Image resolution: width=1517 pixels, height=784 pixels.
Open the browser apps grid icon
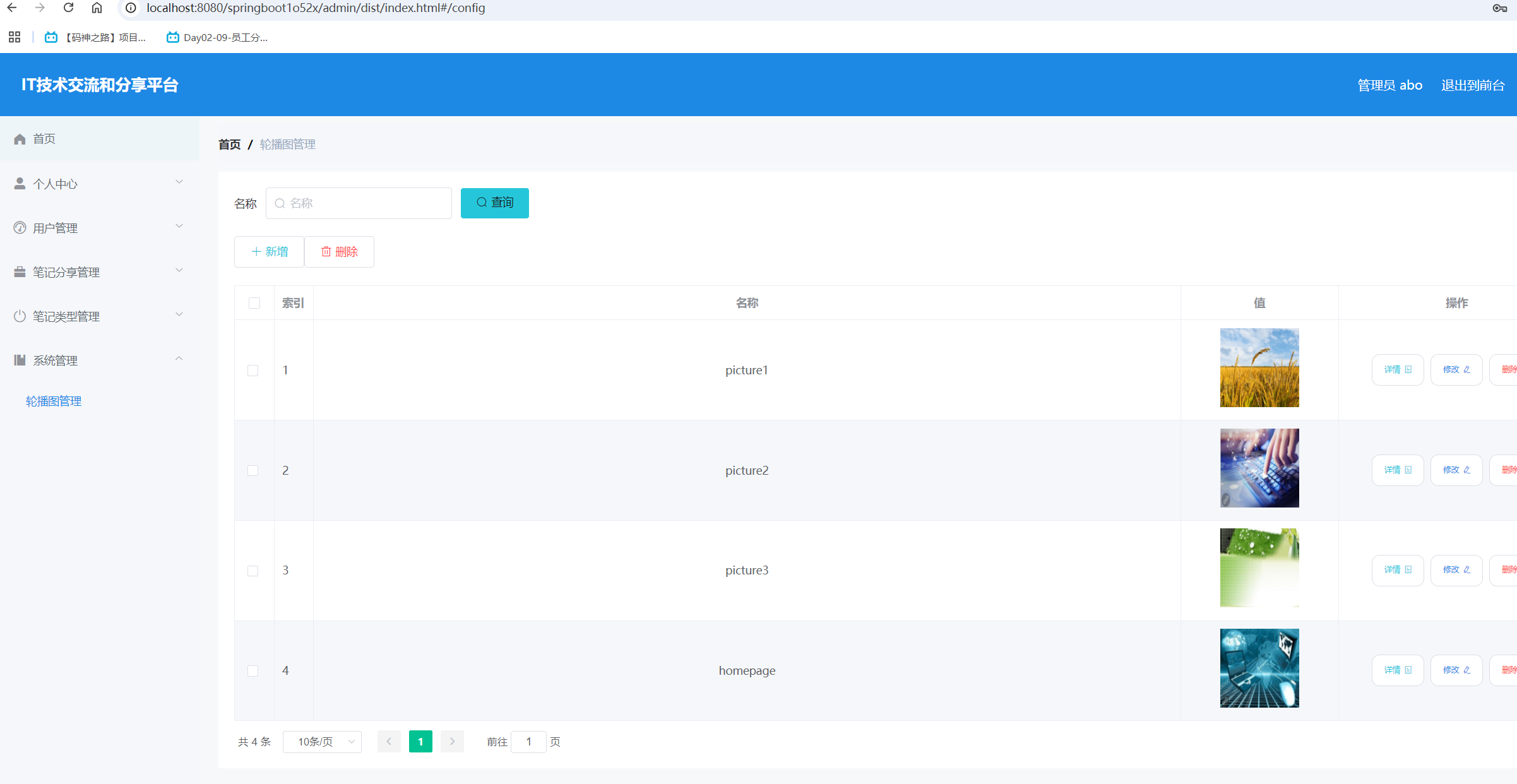click(15, 37)
